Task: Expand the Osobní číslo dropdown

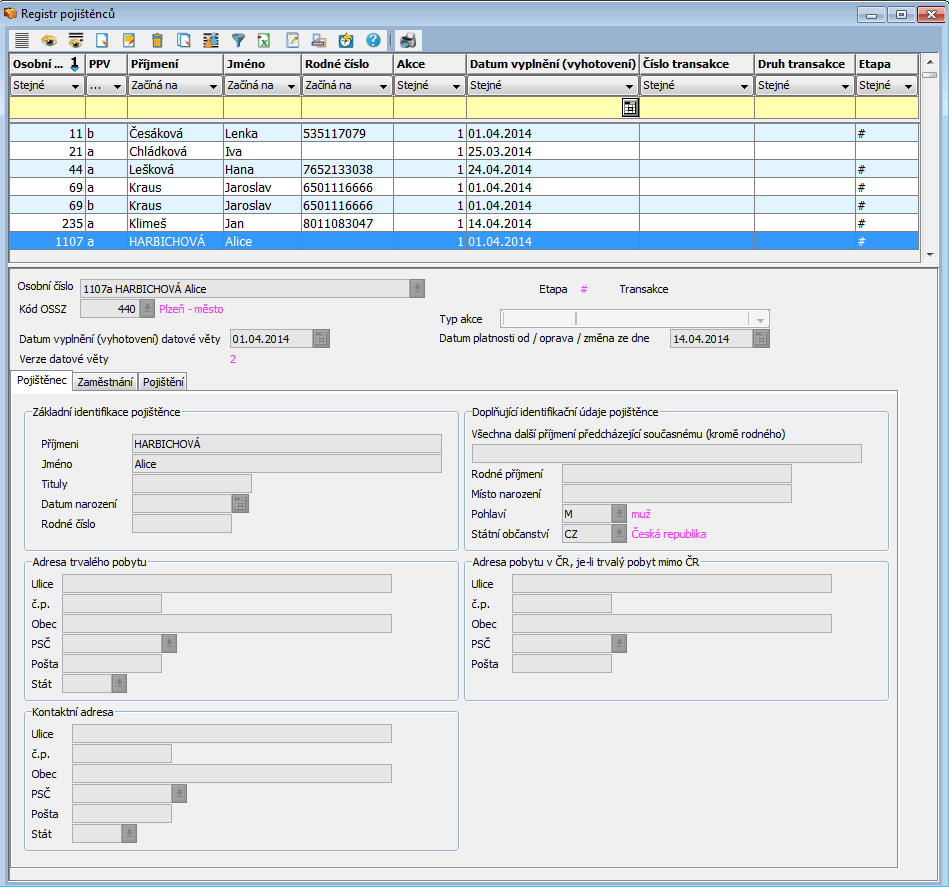Action: pyautogui.click(x=417, y=288)
